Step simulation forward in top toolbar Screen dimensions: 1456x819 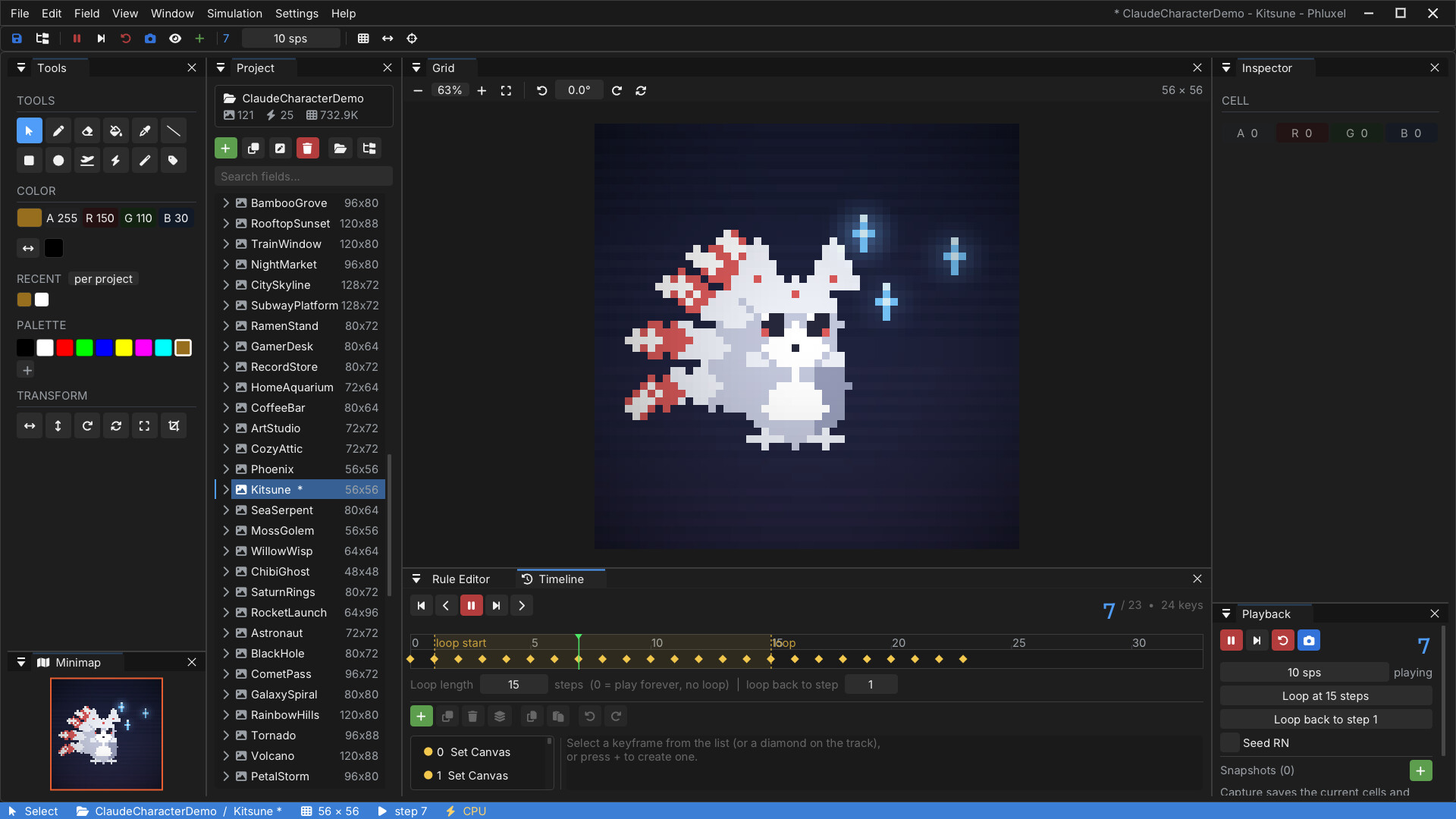pos(101,38)
